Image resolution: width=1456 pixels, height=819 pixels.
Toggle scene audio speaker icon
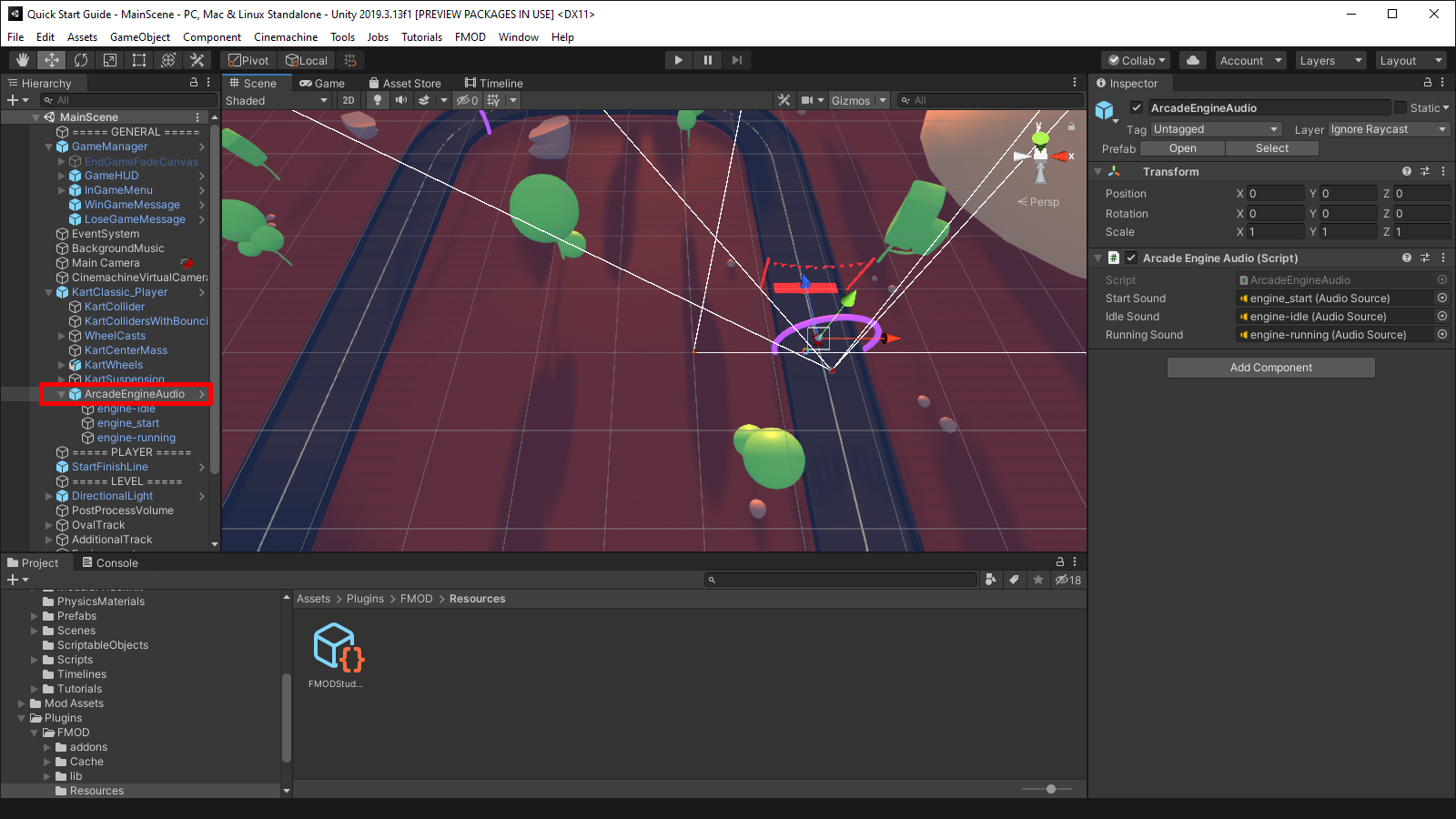[x=400, y=100]
